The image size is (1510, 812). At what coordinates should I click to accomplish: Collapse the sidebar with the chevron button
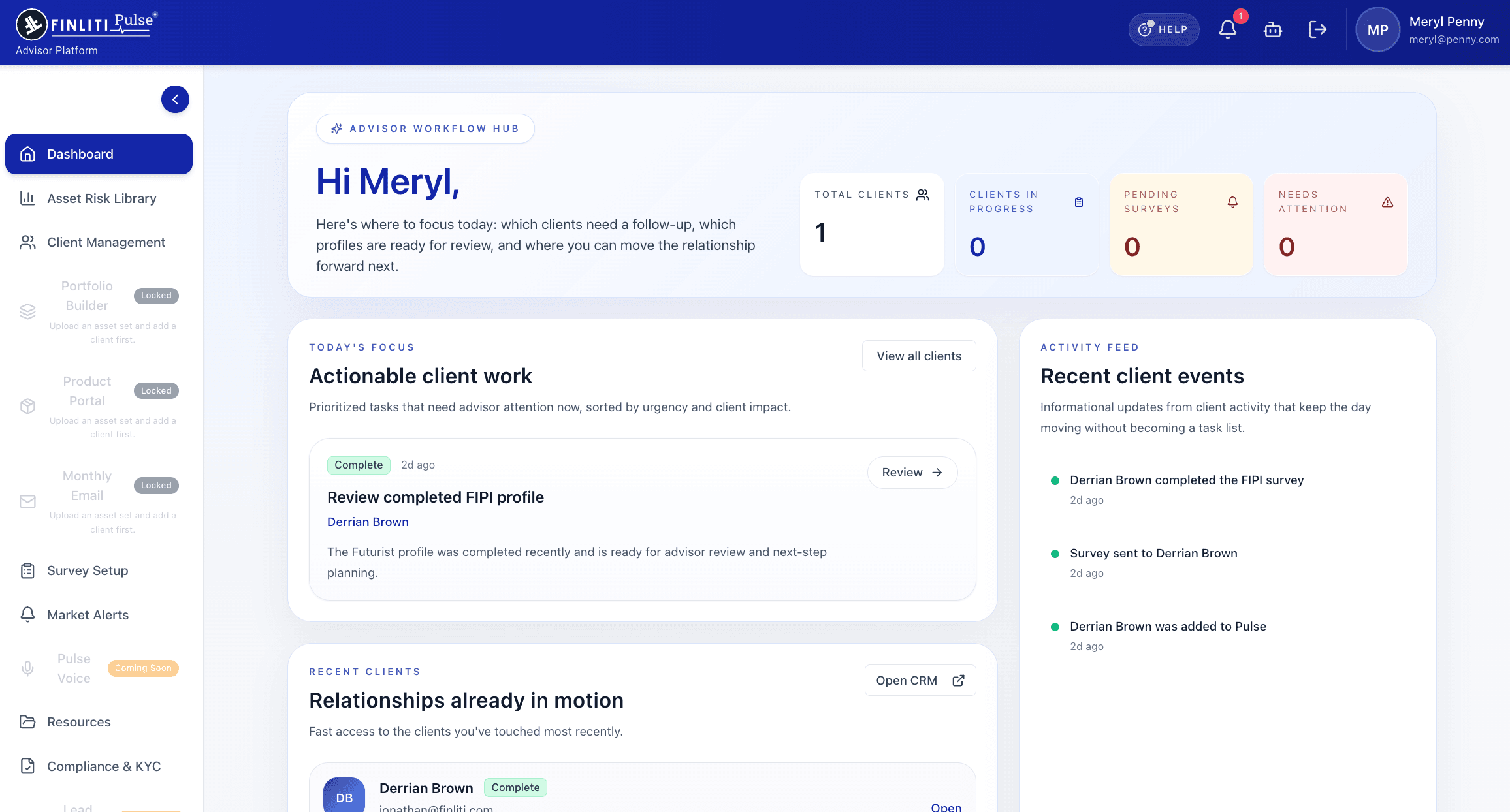coord(175,99)
